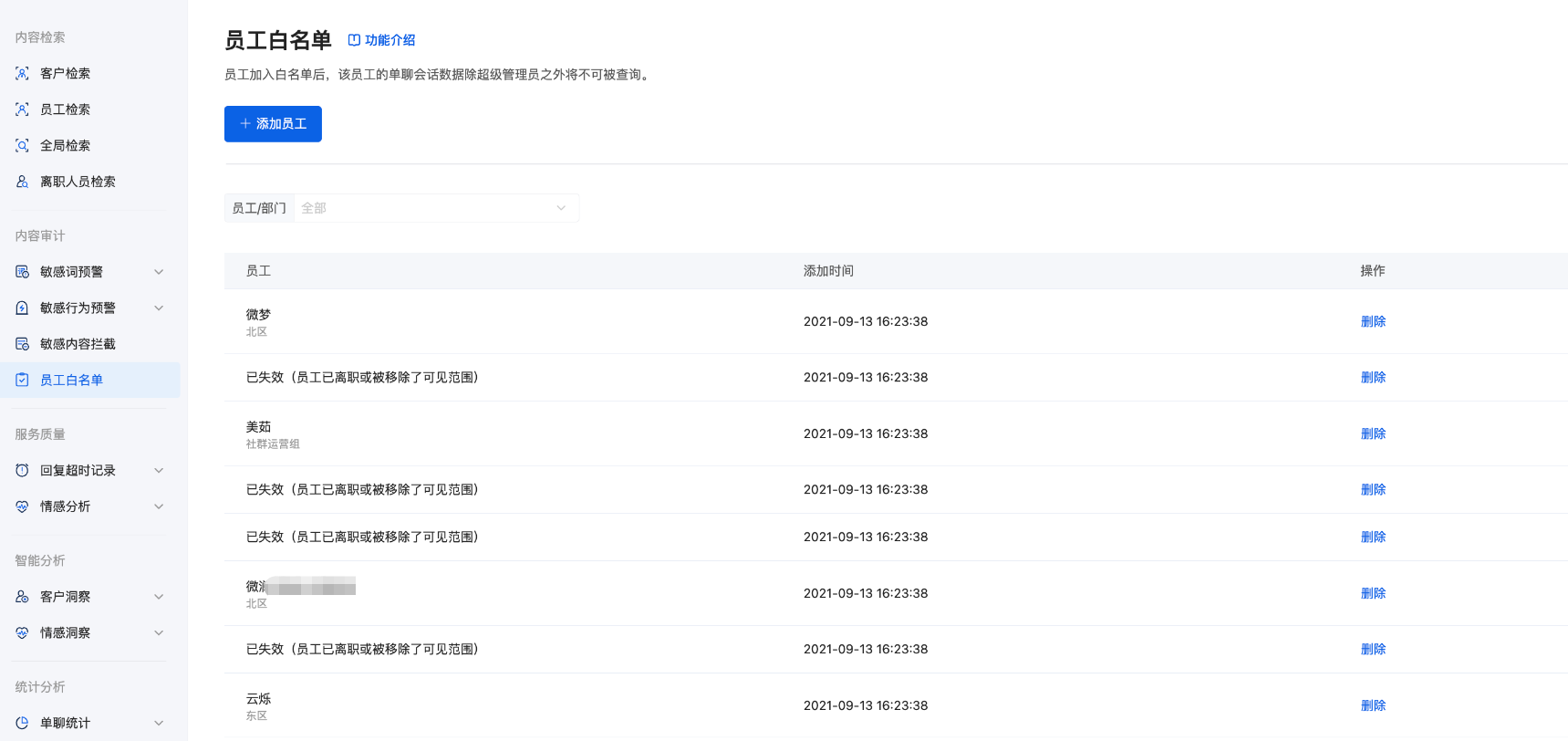Click the 情感分析 heart icon
This screenshot has width=1568, height=741.
pos(22,506)
